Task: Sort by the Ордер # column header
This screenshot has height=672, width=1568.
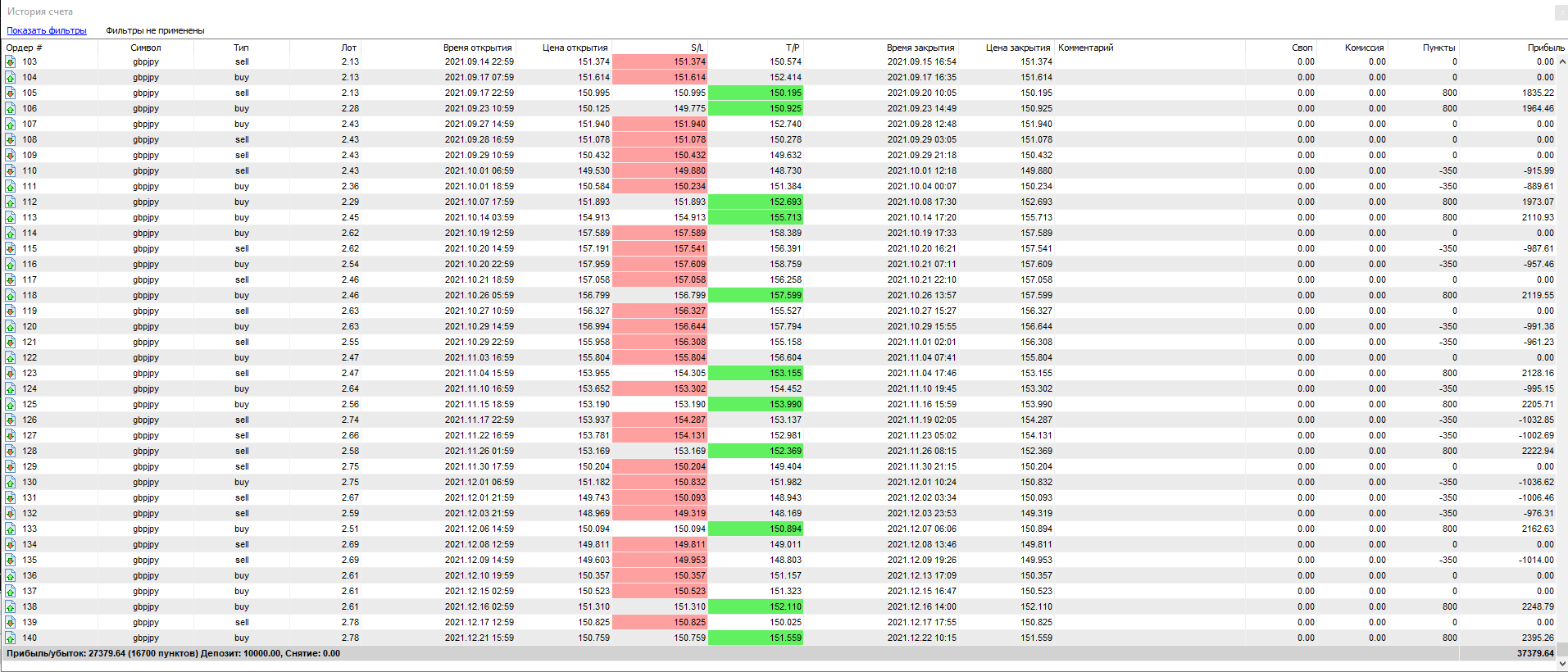Action: (x=25, y=48)
